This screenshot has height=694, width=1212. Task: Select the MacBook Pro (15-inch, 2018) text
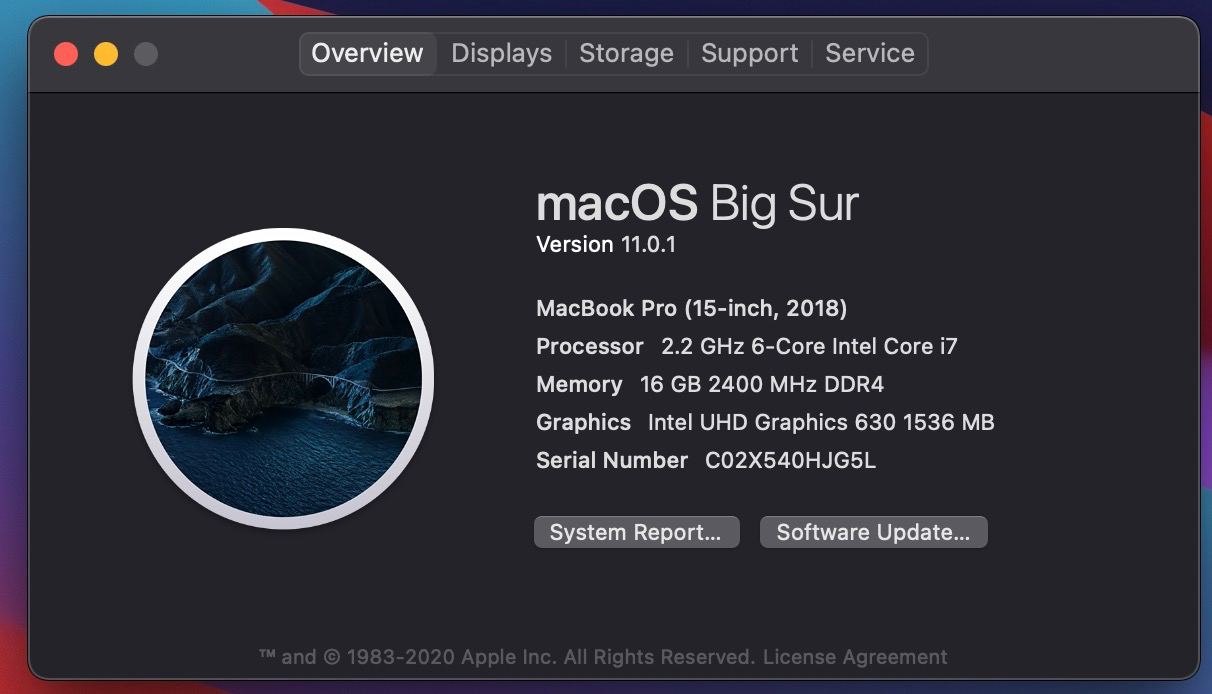tap(692, 308)
